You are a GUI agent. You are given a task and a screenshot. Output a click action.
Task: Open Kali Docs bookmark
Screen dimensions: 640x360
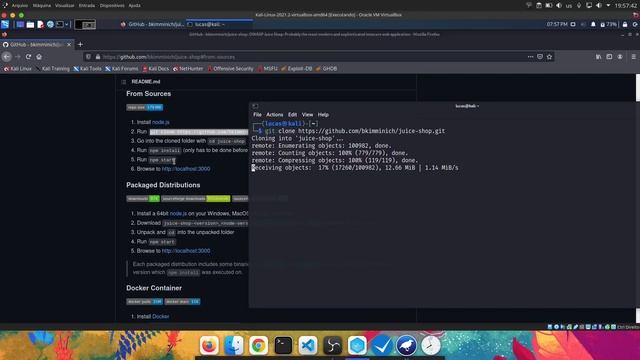pyautogui.click(x=156, y=69)
